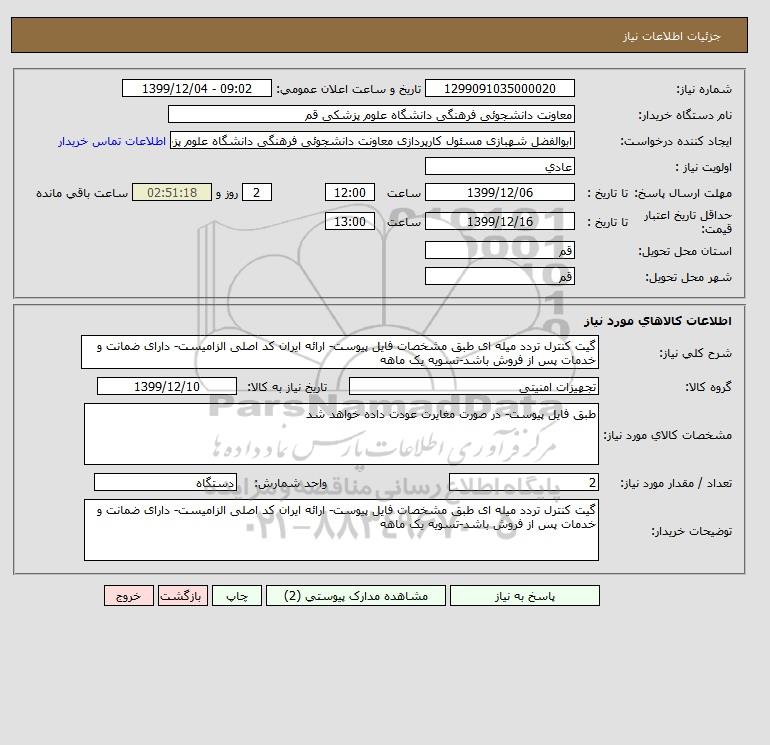Click the بازگشت back button
The height and width of the screenshot is (745, 770).
pos(183,596)
